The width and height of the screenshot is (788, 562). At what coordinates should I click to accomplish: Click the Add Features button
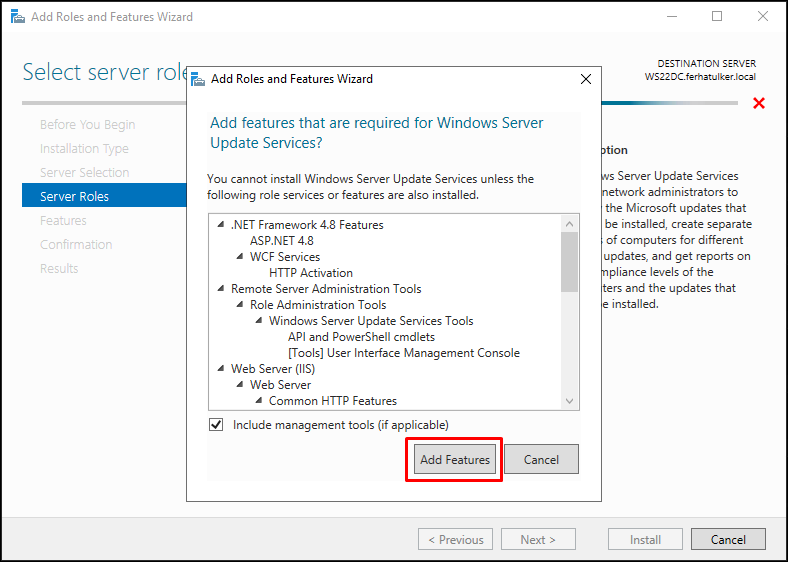(455, 459)
